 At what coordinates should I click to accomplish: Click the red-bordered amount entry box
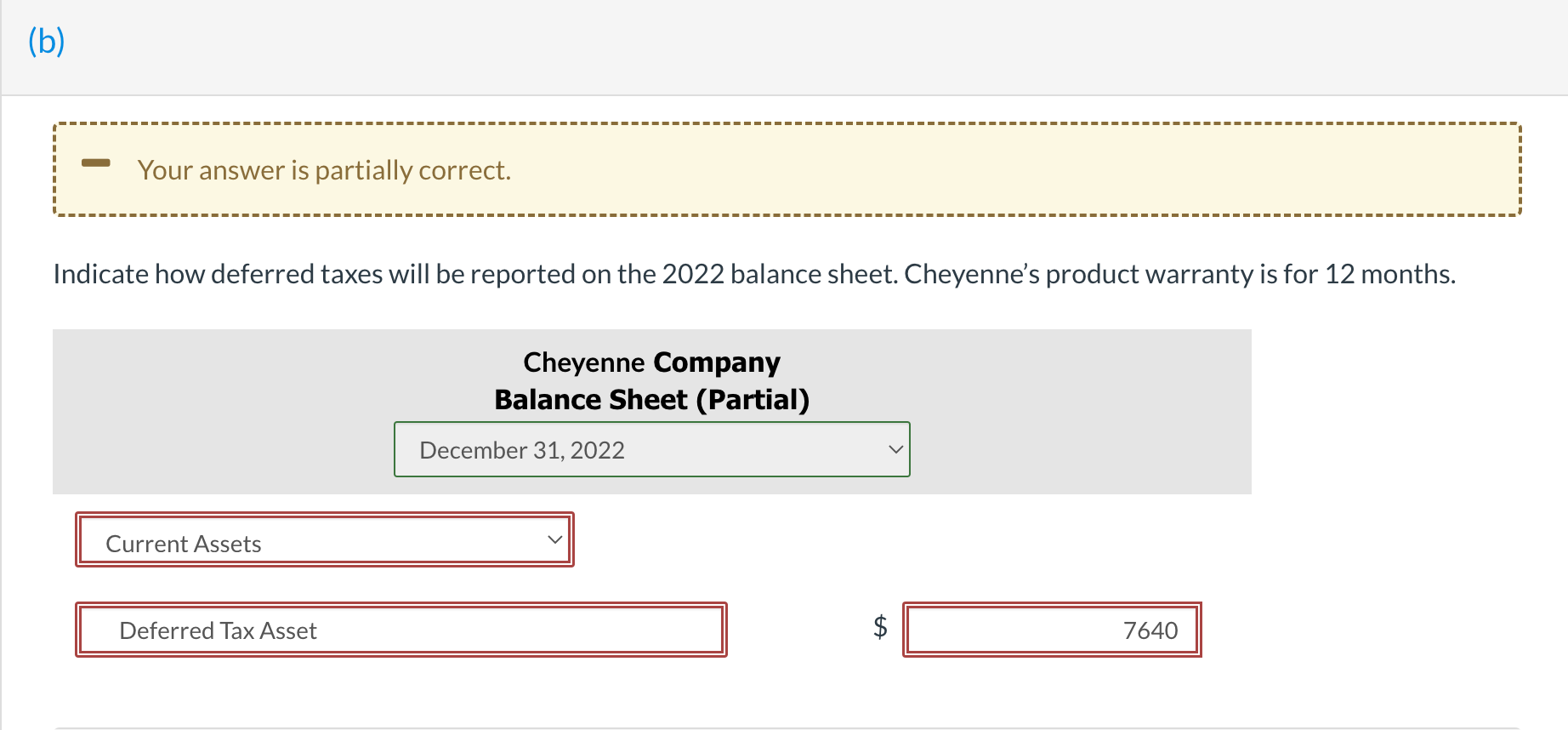pyautogui.click(x=1051, y=630)
